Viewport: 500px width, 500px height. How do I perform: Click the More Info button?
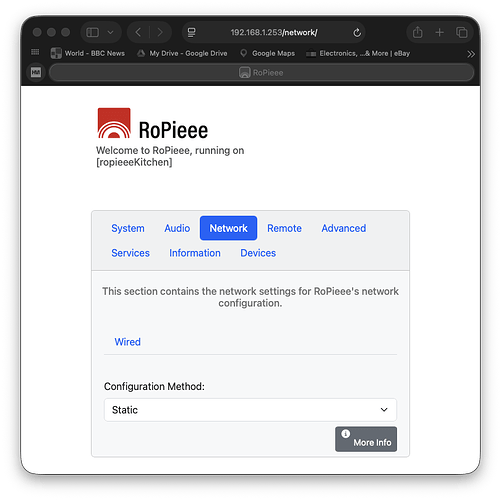[x=366, y=439]
